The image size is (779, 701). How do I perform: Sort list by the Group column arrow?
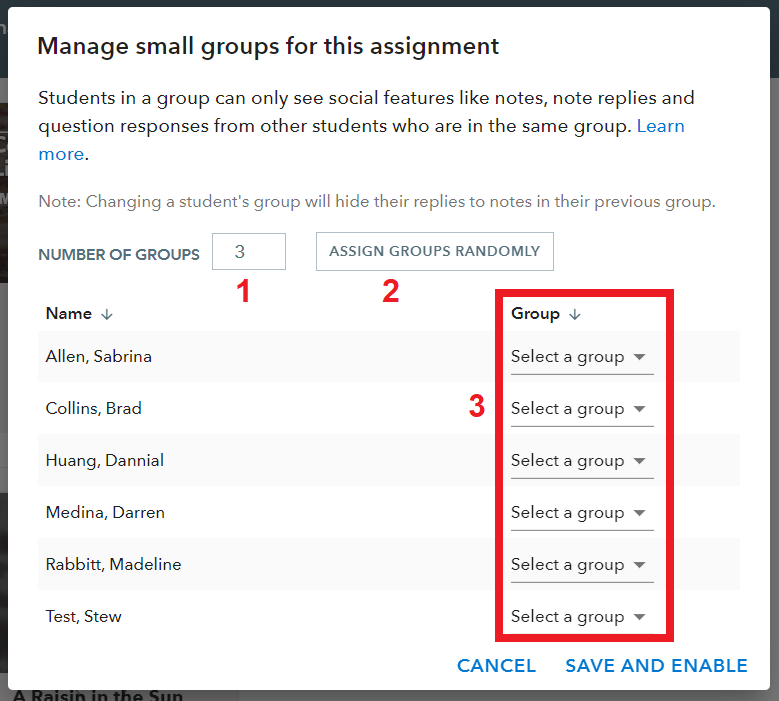[575, 314]
